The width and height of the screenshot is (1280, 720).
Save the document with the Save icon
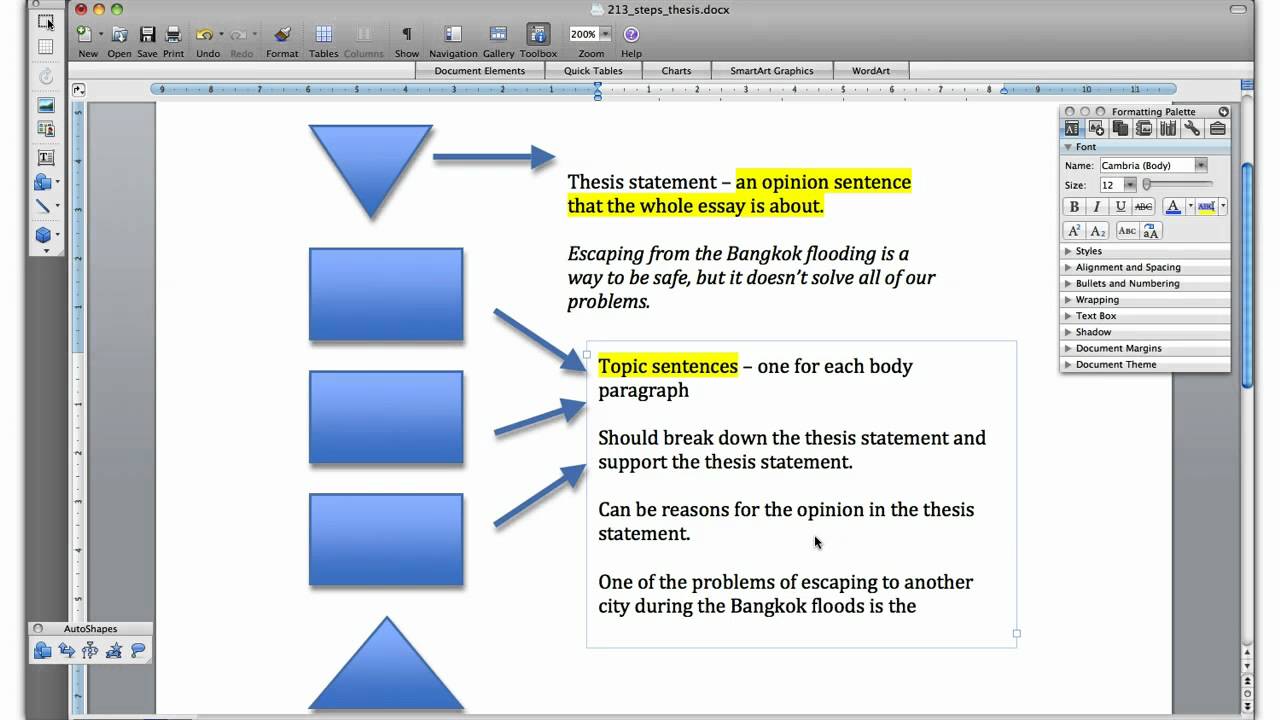pos(147,35)
